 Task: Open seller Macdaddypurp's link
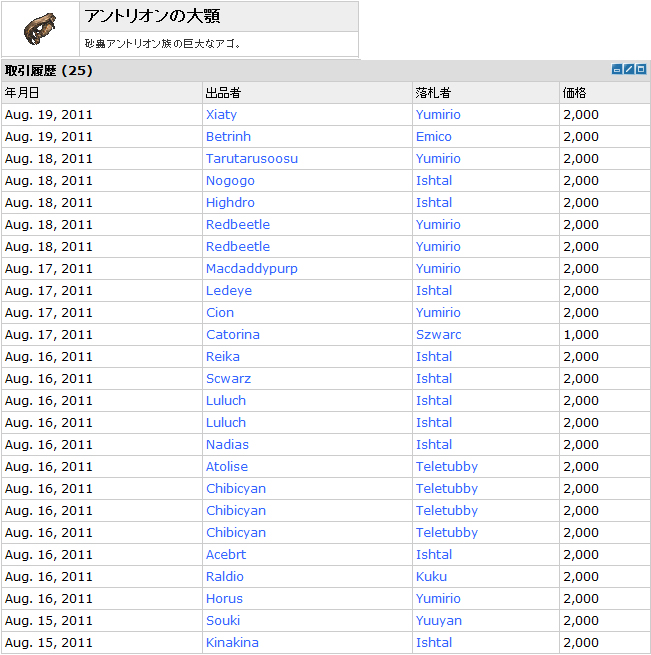tap(251, 268)
